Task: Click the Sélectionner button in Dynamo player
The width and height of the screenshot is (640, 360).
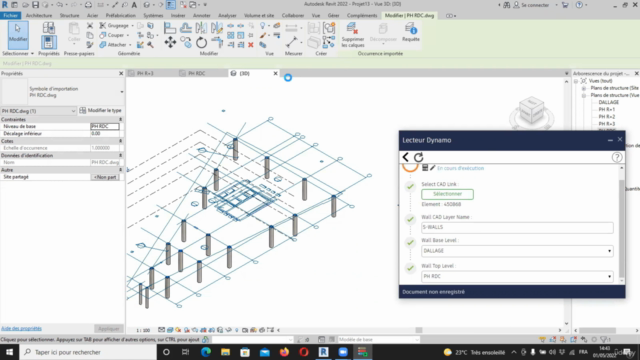Action: pos(447,194)
